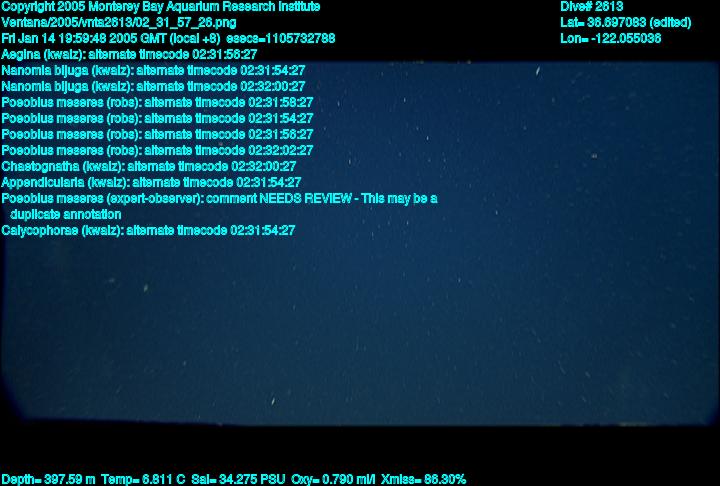Click the Chaetognatha (kwalz) annotation
720x486 pixels.
point(149,166)
